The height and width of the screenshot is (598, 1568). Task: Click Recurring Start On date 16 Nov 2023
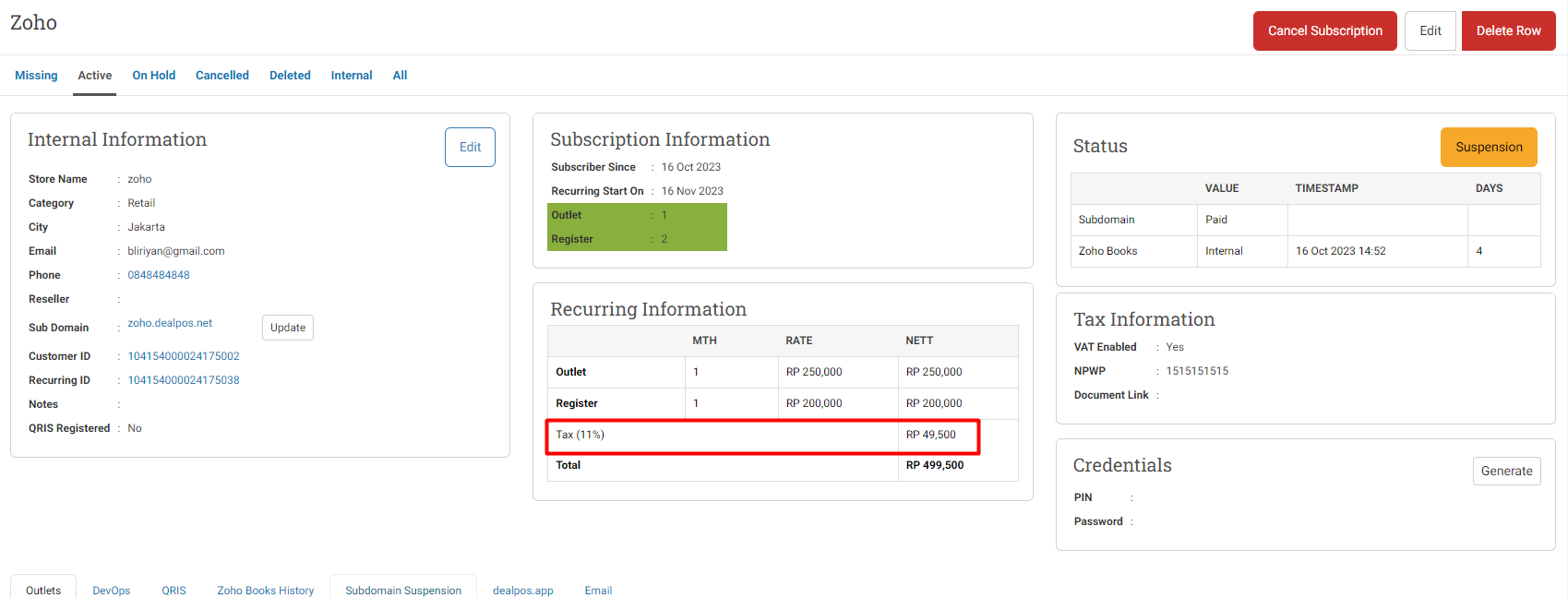click(692, 191)
